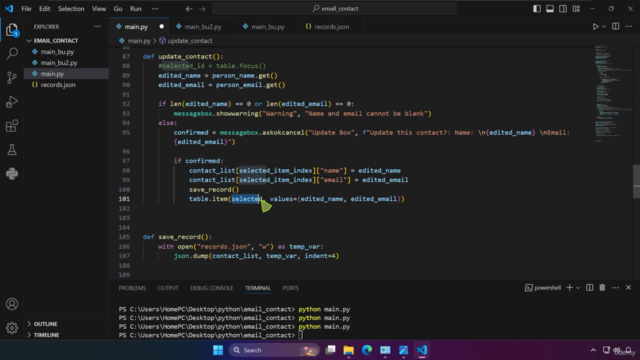The image size is (640, 360).
Task: Switch to records.json editor tab
Action: pos(331,27)
